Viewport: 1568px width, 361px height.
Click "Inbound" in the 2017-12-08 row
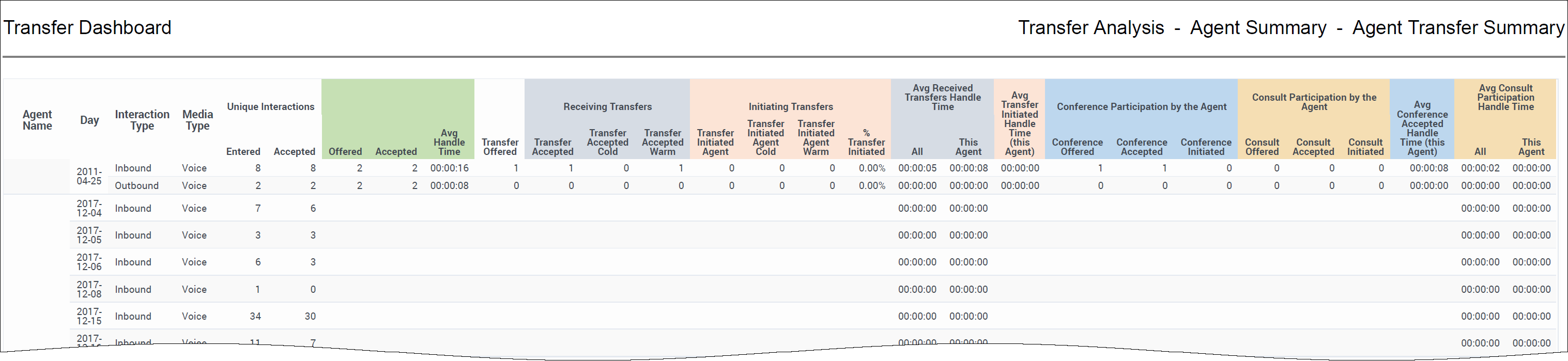point(133,289)
